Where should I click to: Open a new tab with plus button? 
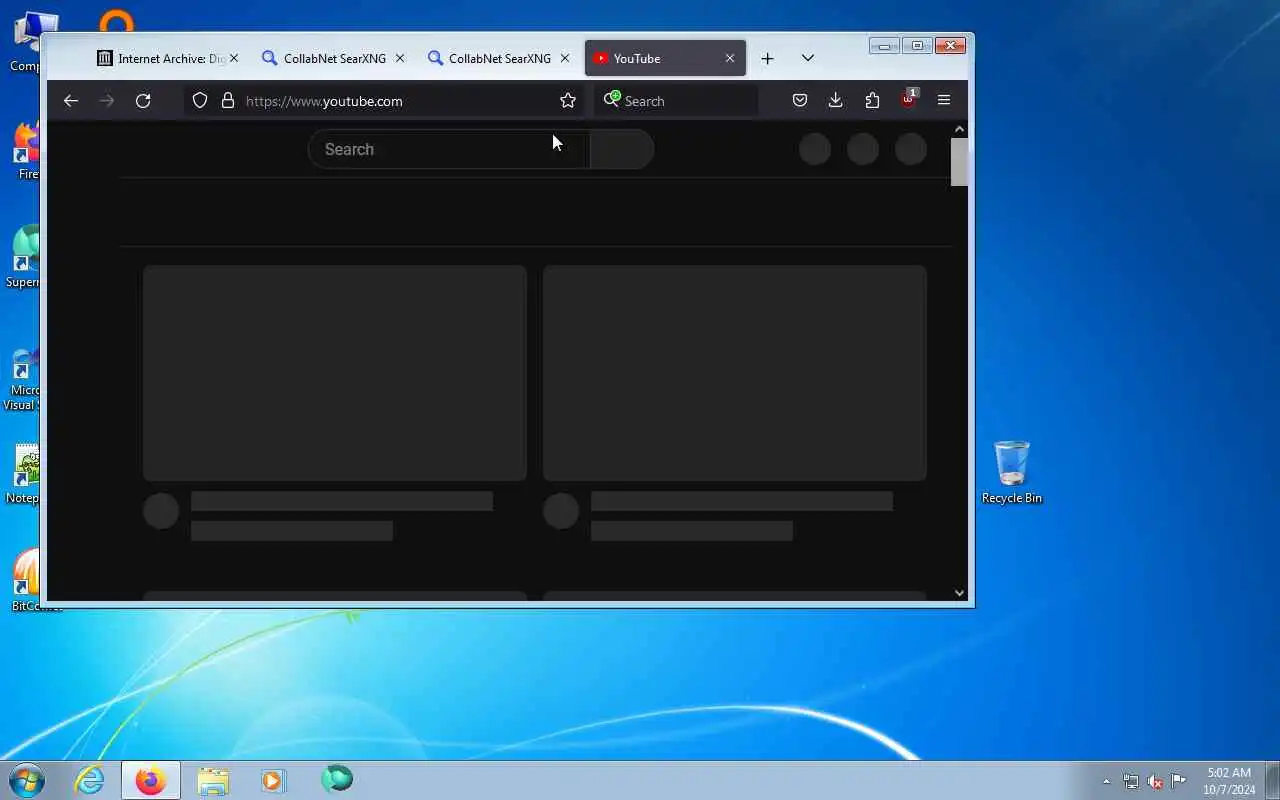(x=767, y=59)
